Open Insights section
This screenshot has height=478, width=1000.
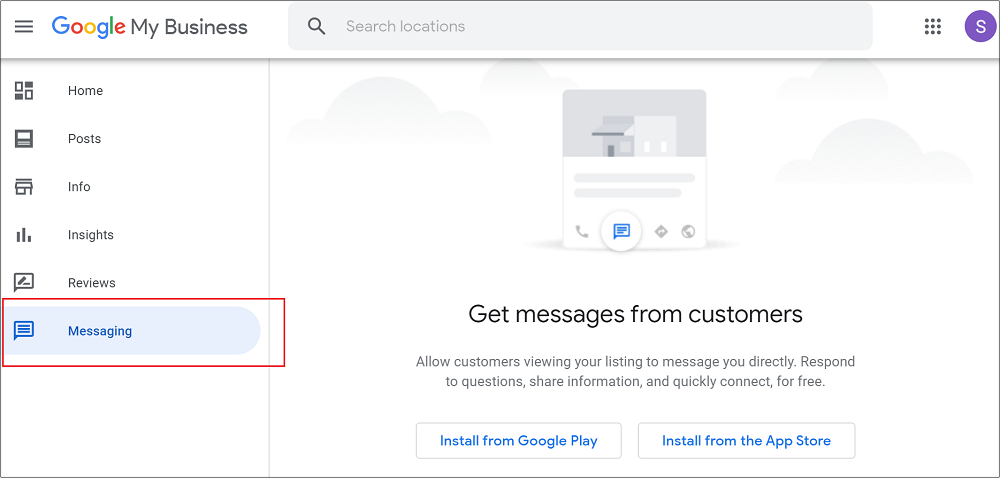pyautogui.click(x=91, y=235)
